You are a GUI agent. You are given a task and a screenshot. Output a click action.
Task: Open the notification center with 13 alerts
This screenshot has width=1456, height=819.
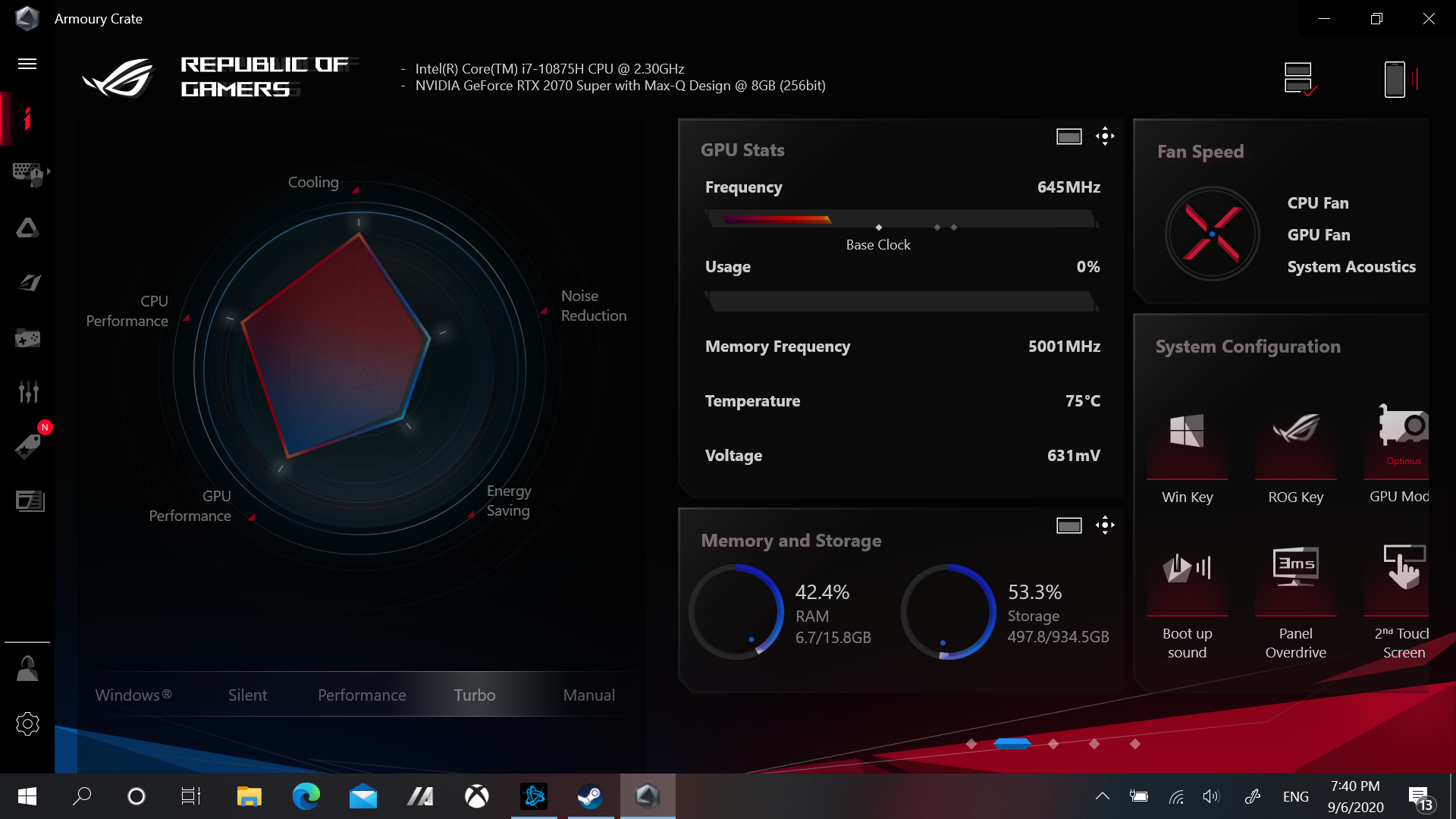(1420, 797)
